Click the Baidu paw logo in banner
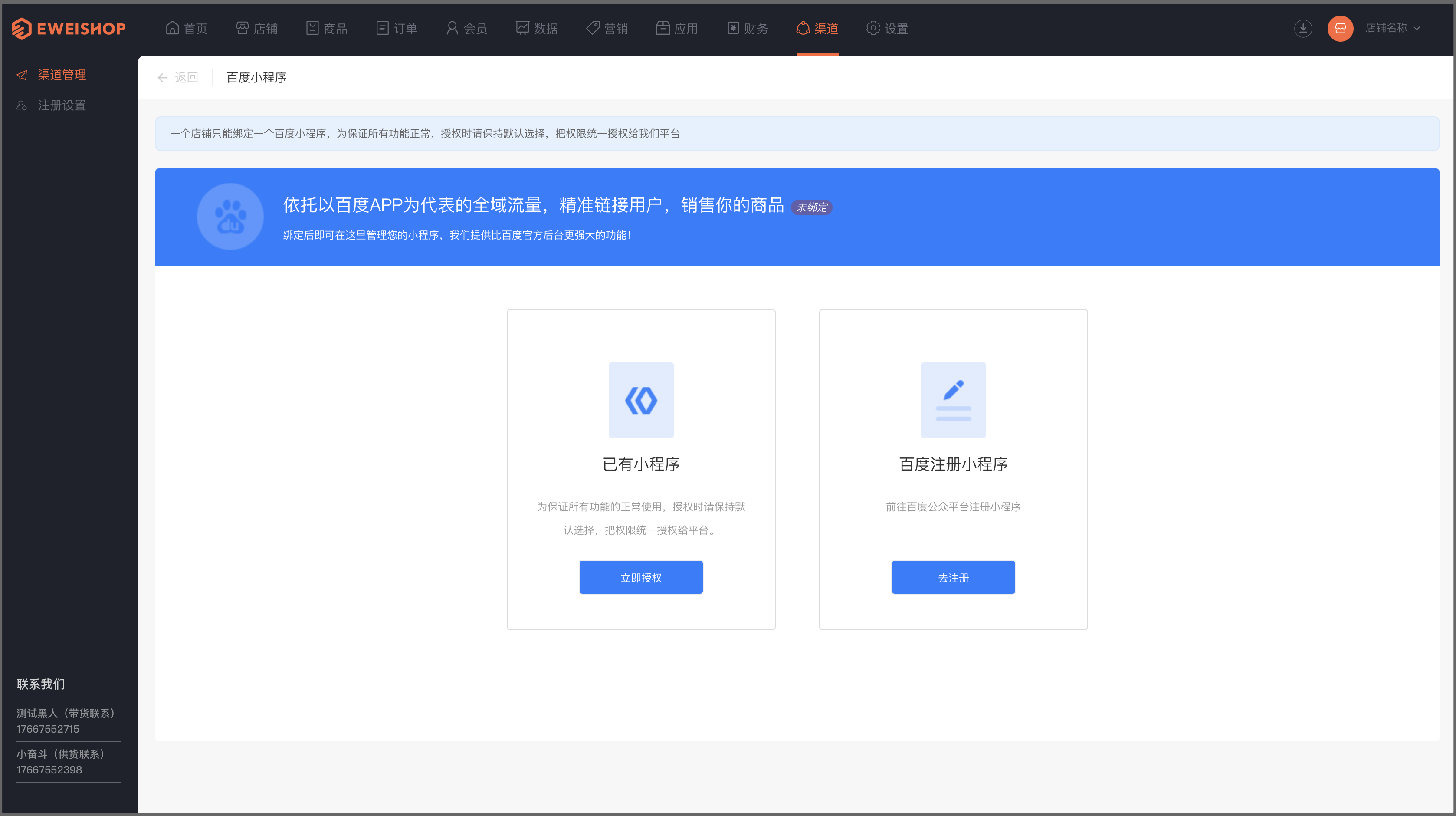Viewport: 1456px width, 816px height. pos(230,217)
